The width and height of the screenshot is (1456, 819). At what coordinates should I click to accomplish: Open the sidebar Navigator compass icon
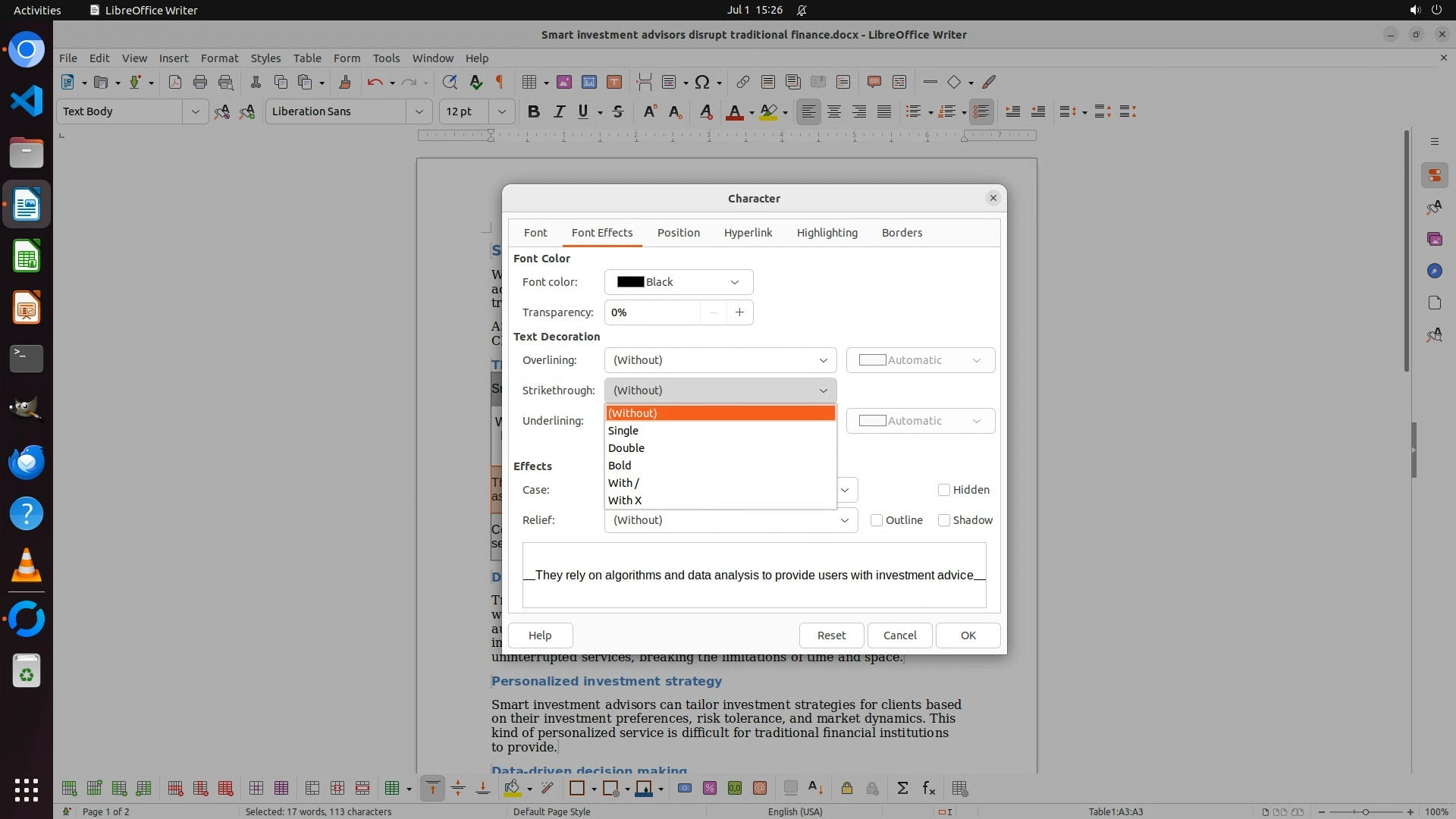(x=1434, y=271)
